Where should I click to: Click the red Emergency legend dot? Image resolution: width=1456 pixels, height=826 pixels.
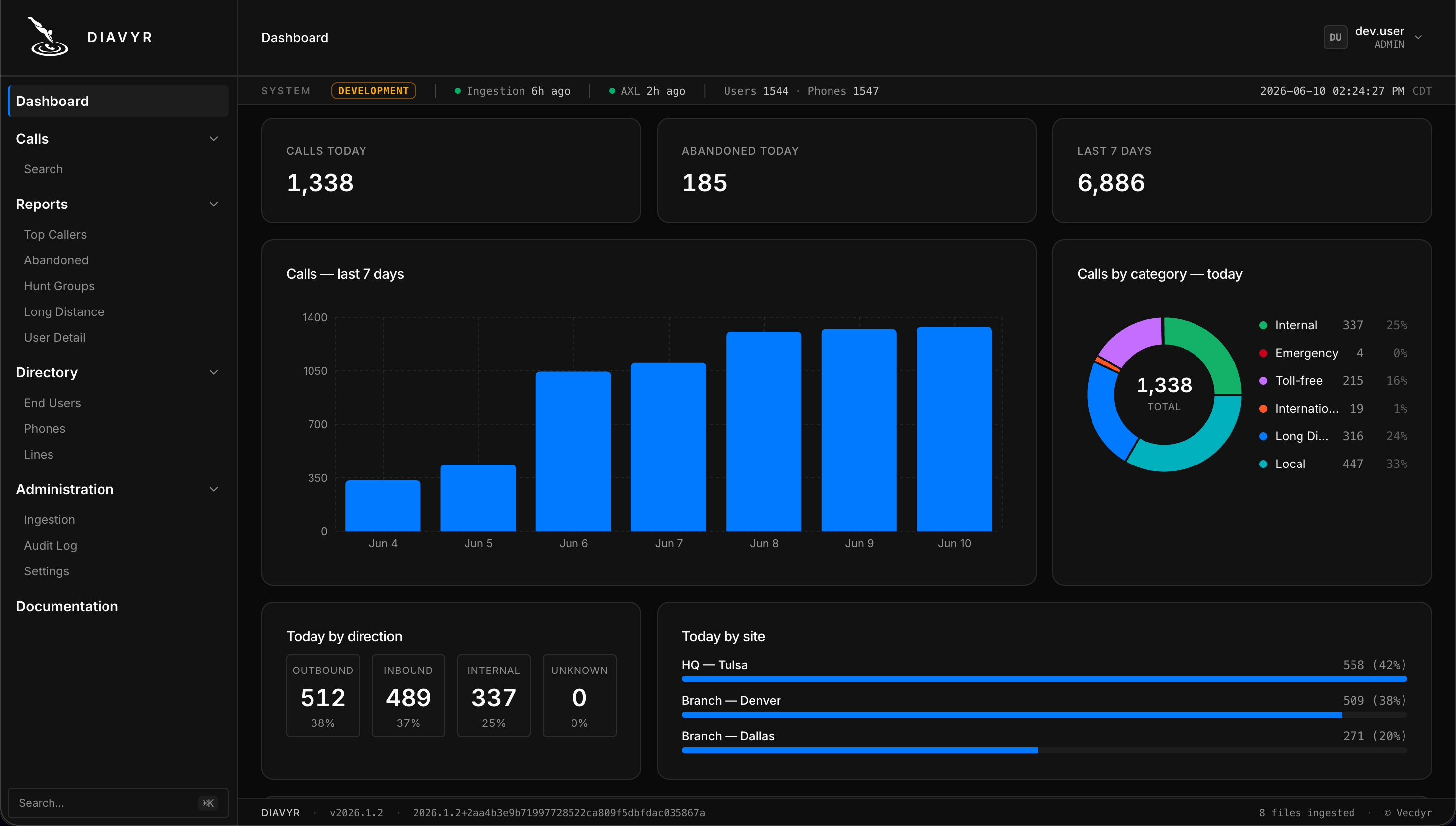coord(1263,354)
